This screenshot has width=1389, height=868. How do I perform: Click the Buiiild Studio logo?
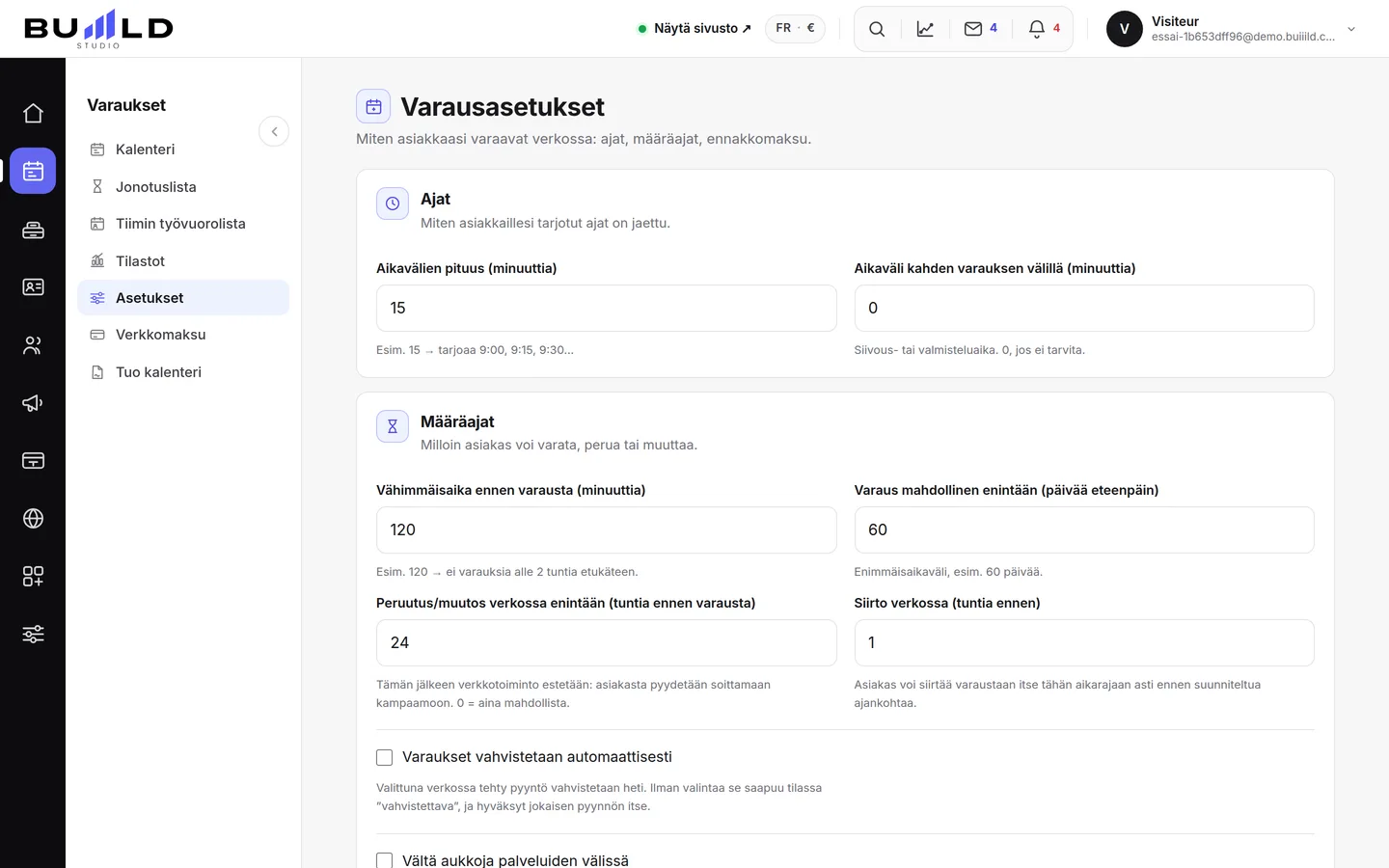coord(98,29)
